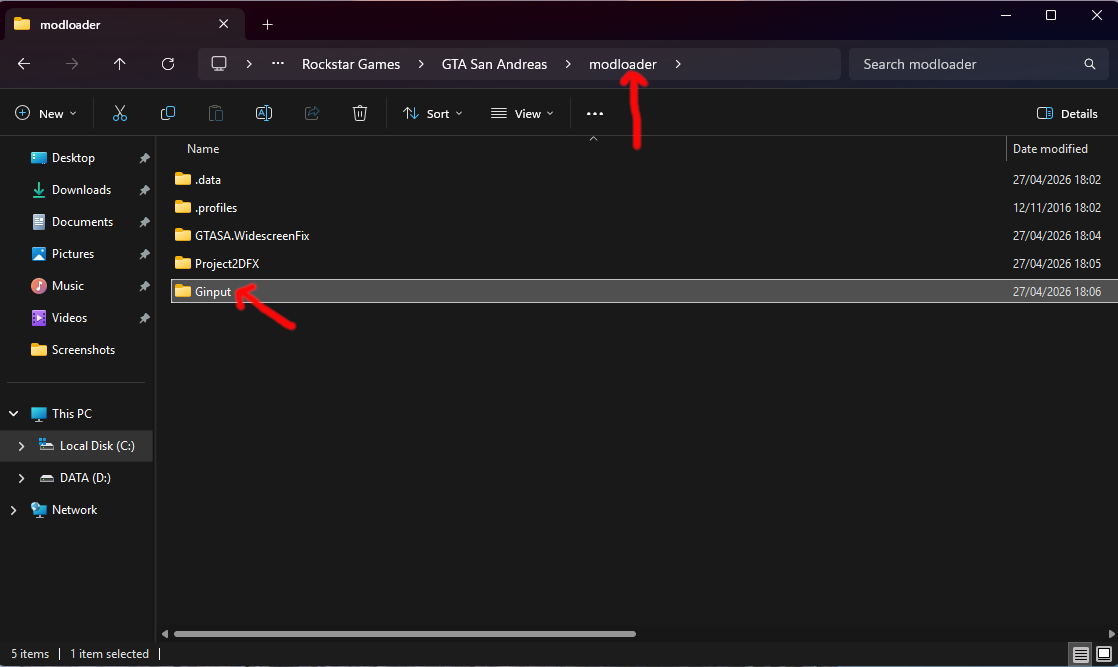Unpin Pictures from Quick access
This screenshot has height=667, width=1118.
[144, 254]
